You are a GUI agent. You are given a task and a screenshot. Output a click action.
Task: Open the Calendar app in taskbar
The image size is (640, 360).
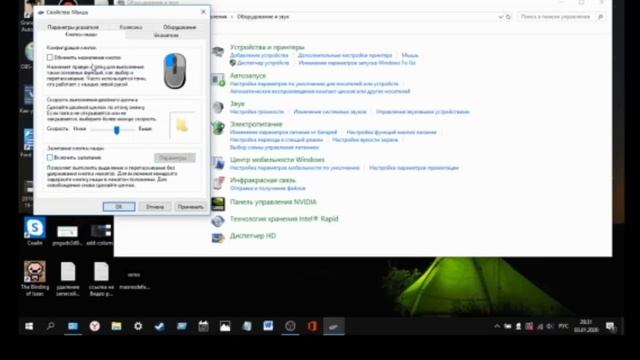click(203, 326)
